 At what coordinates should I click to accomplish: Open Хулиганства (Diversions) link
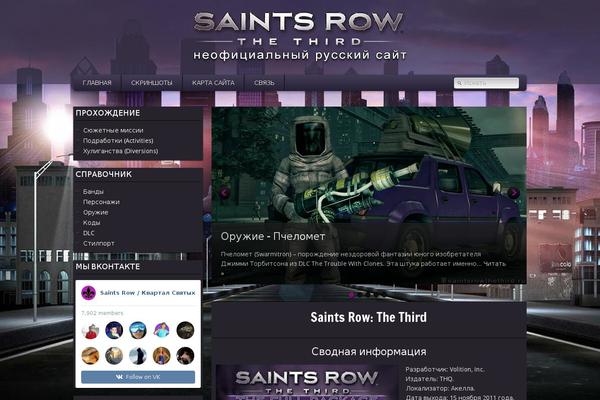tap(121, 151)
